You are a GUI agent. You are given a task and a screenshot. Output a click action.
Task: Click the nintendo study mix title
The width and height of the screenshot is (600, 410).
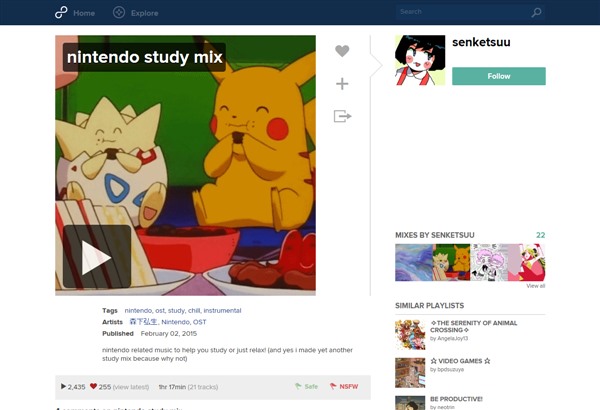[x=144, y=57]
